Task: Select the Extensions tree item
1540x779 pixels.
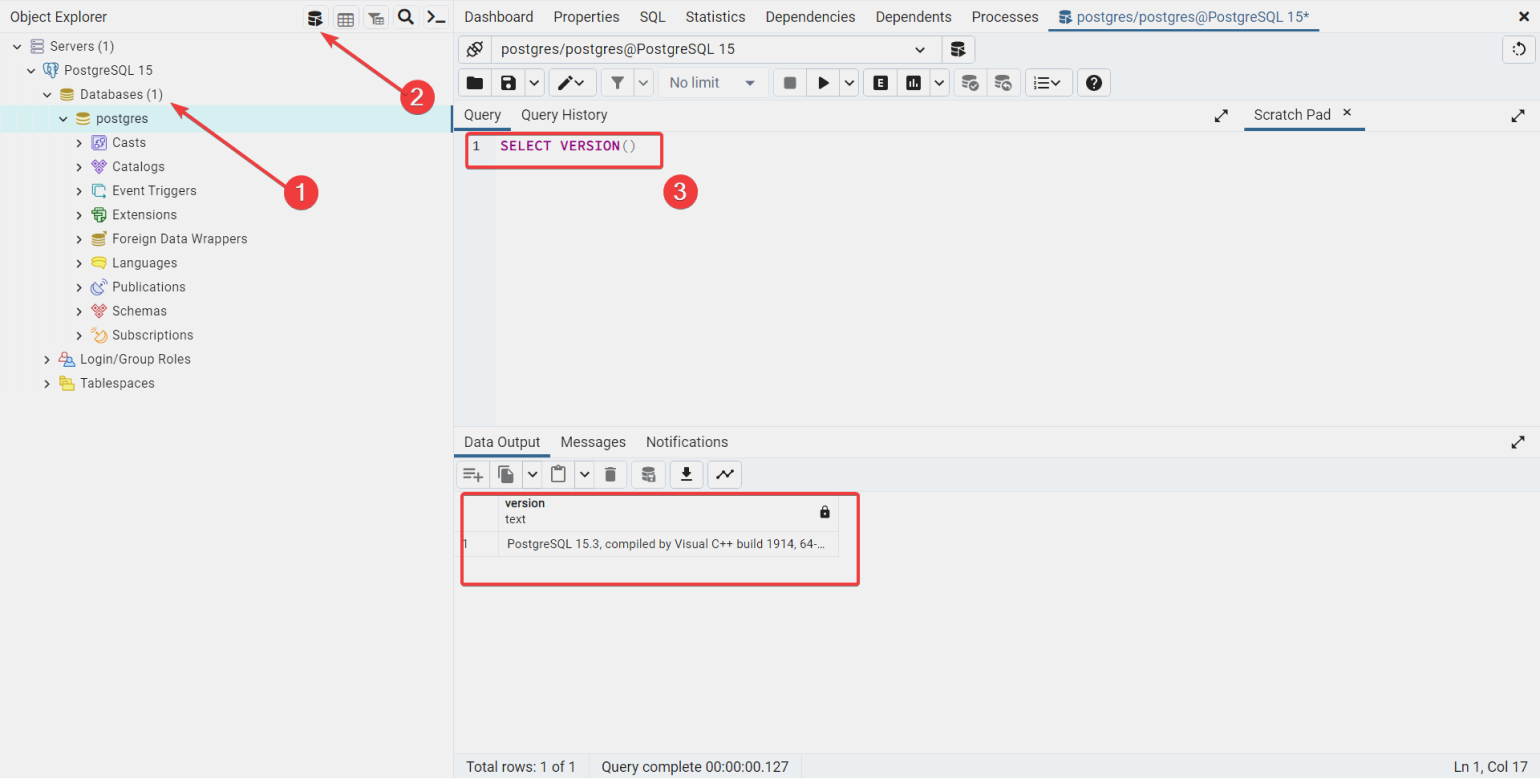Action: pyautogui.click(x=144, y=215)
